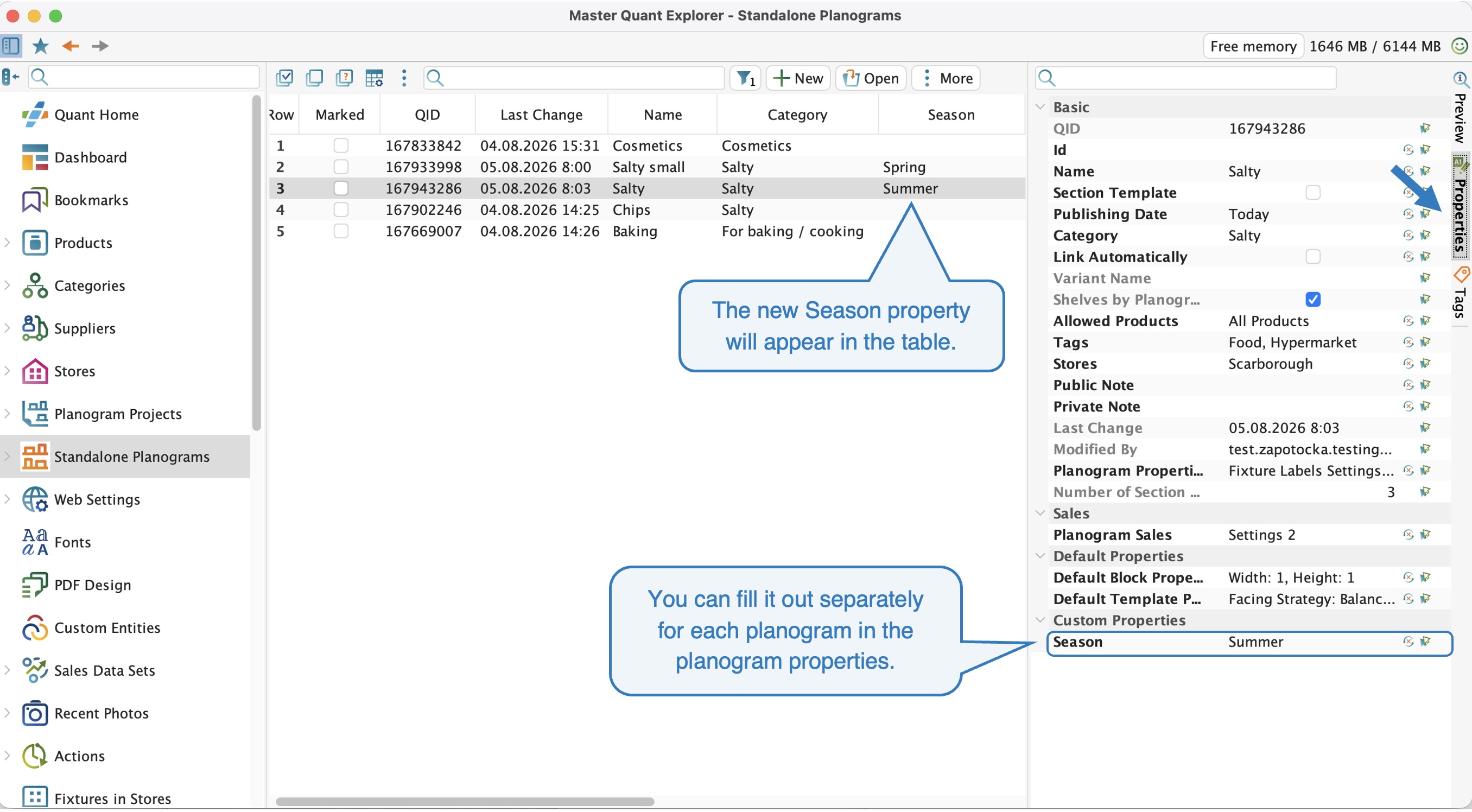Mark the Chips row checkbox

pyautogui.click(x=341, y=210)
